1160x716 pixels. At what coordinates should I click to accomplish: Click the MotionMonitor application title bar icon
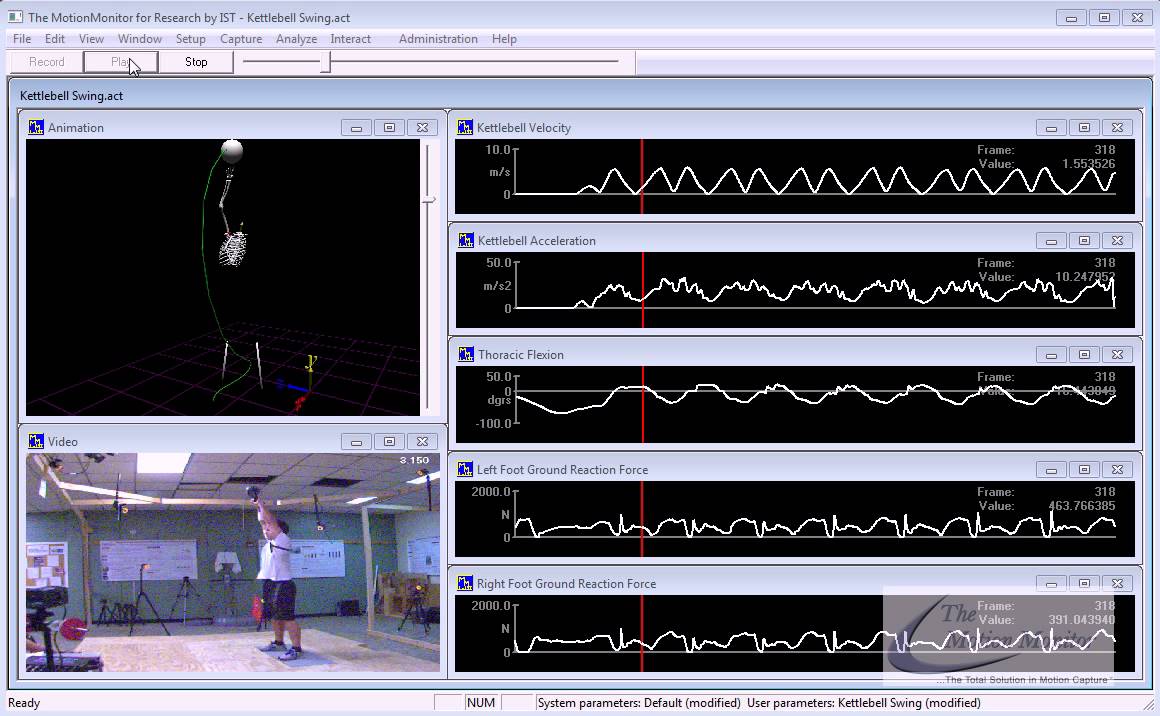click(x=15, y=16)
